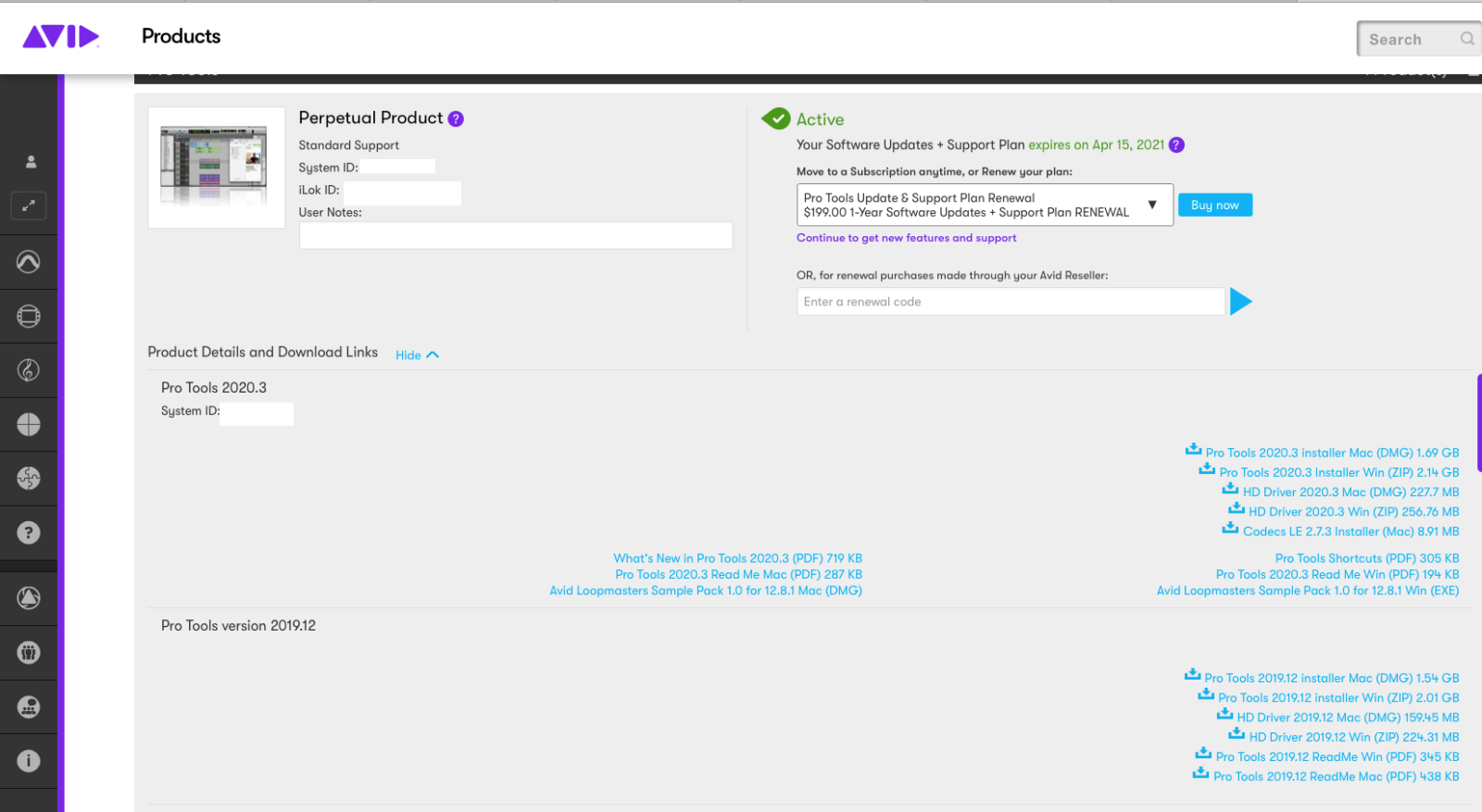The height and width of the screenshot is (812, 1482).
Task: Click the Active status label
Action: (820, 119)
